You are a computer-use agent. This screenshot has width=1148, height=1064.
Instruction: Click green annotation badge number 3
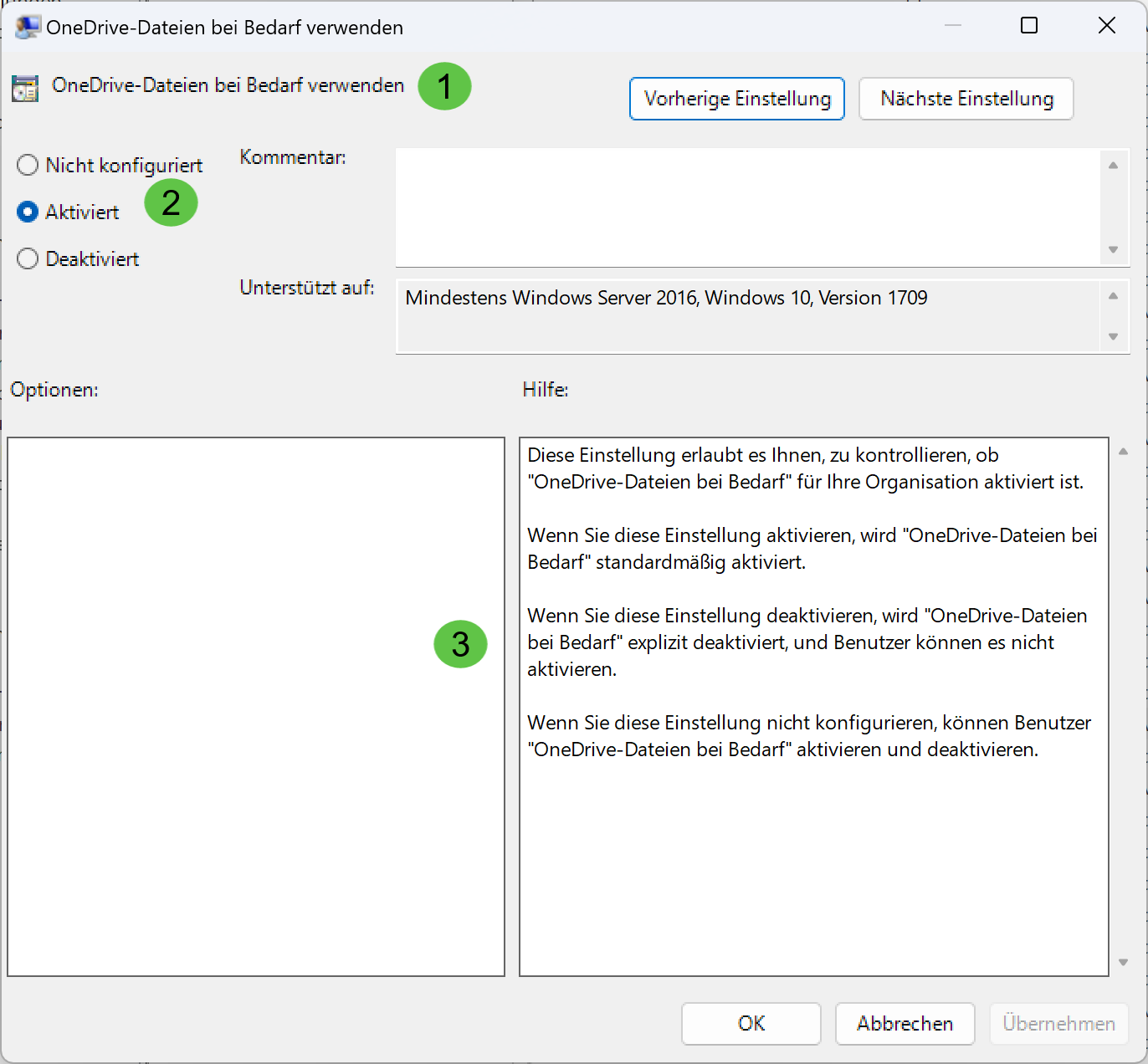[x=460, y=644]
